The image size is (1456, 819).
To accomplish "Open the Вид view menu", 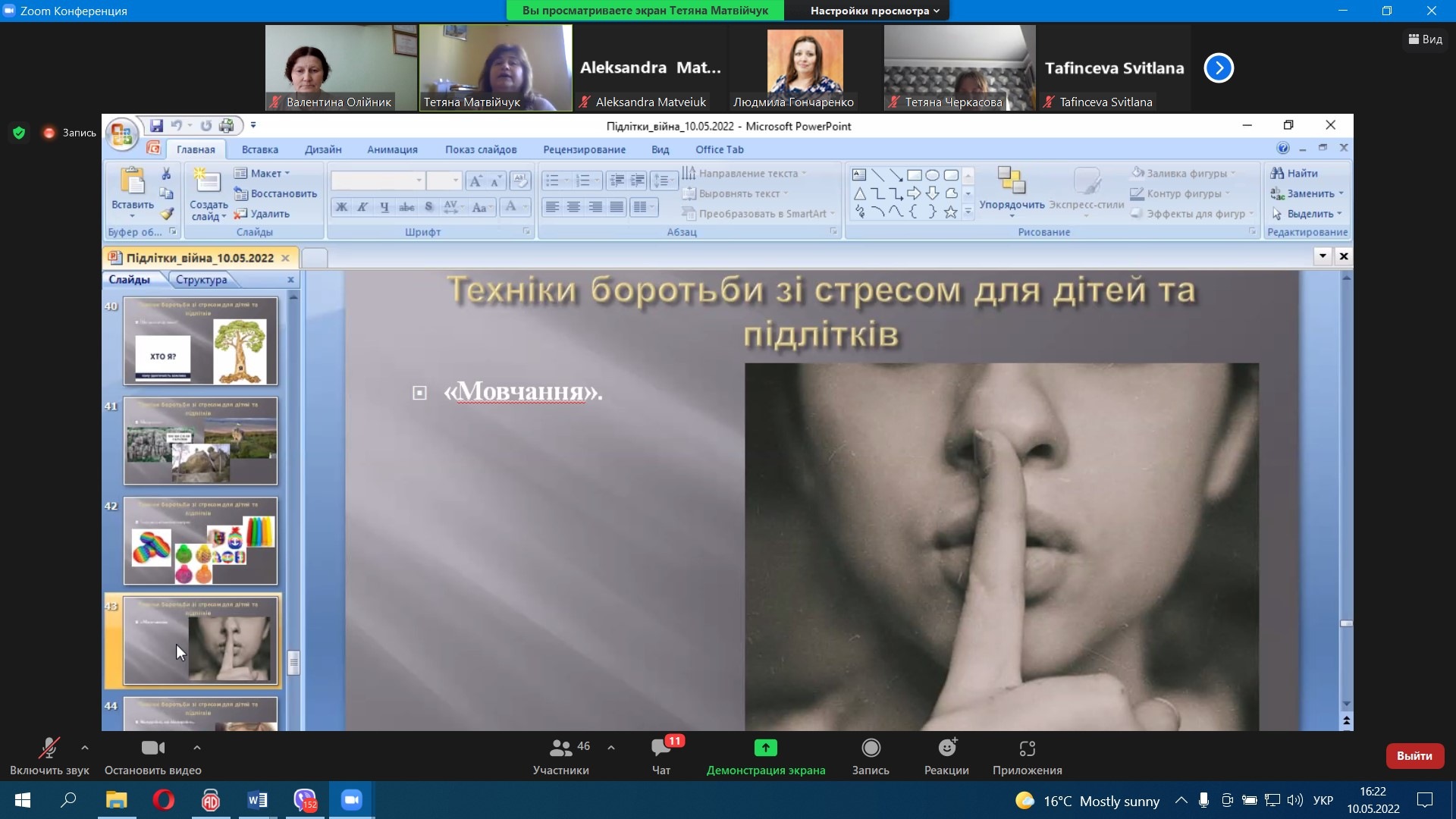I will [x=1426, y=39].
